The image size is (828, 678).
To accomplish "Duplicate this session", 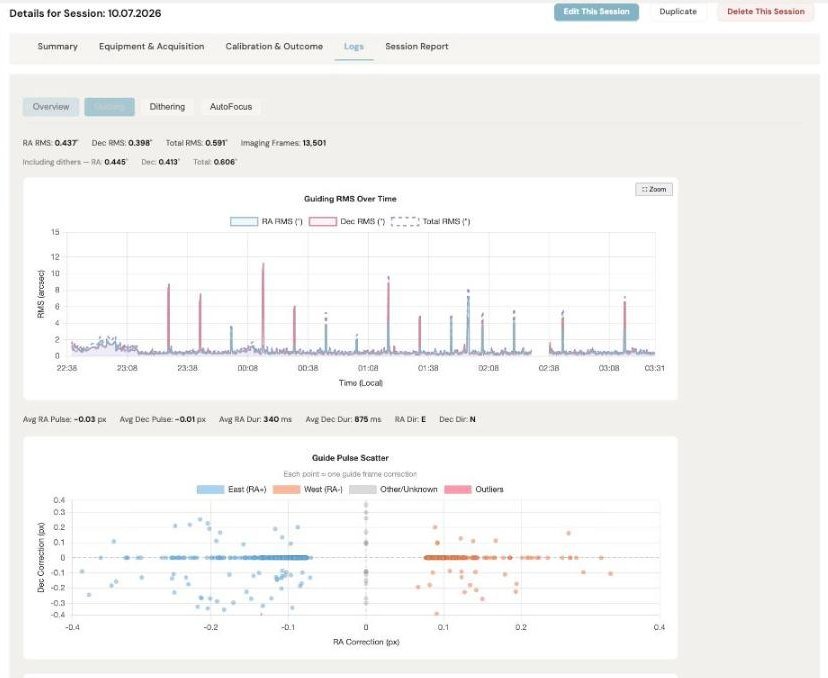I will (x=678, y=12).
